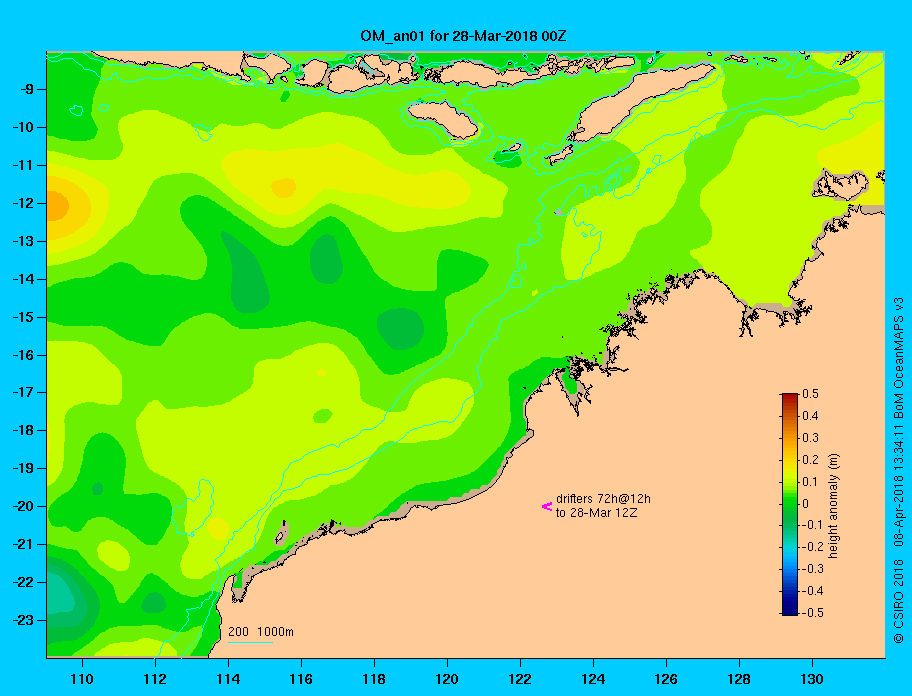Click the vertical CSIRO 2018 BoM OceanMAPS copyright text
Image resolution: width=912 pixels, height=696 pixels.
click(x=899, y=469)
